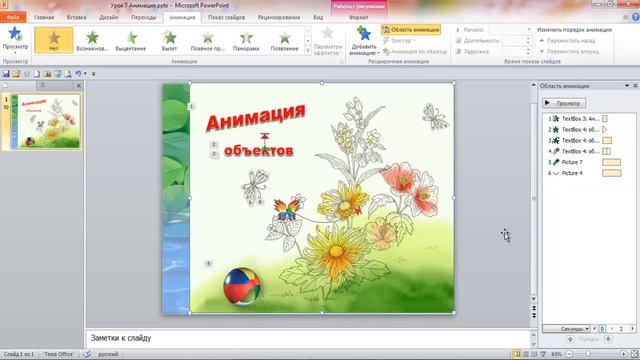
Task: Switch to Normal view in status bar
Action: 517,354
